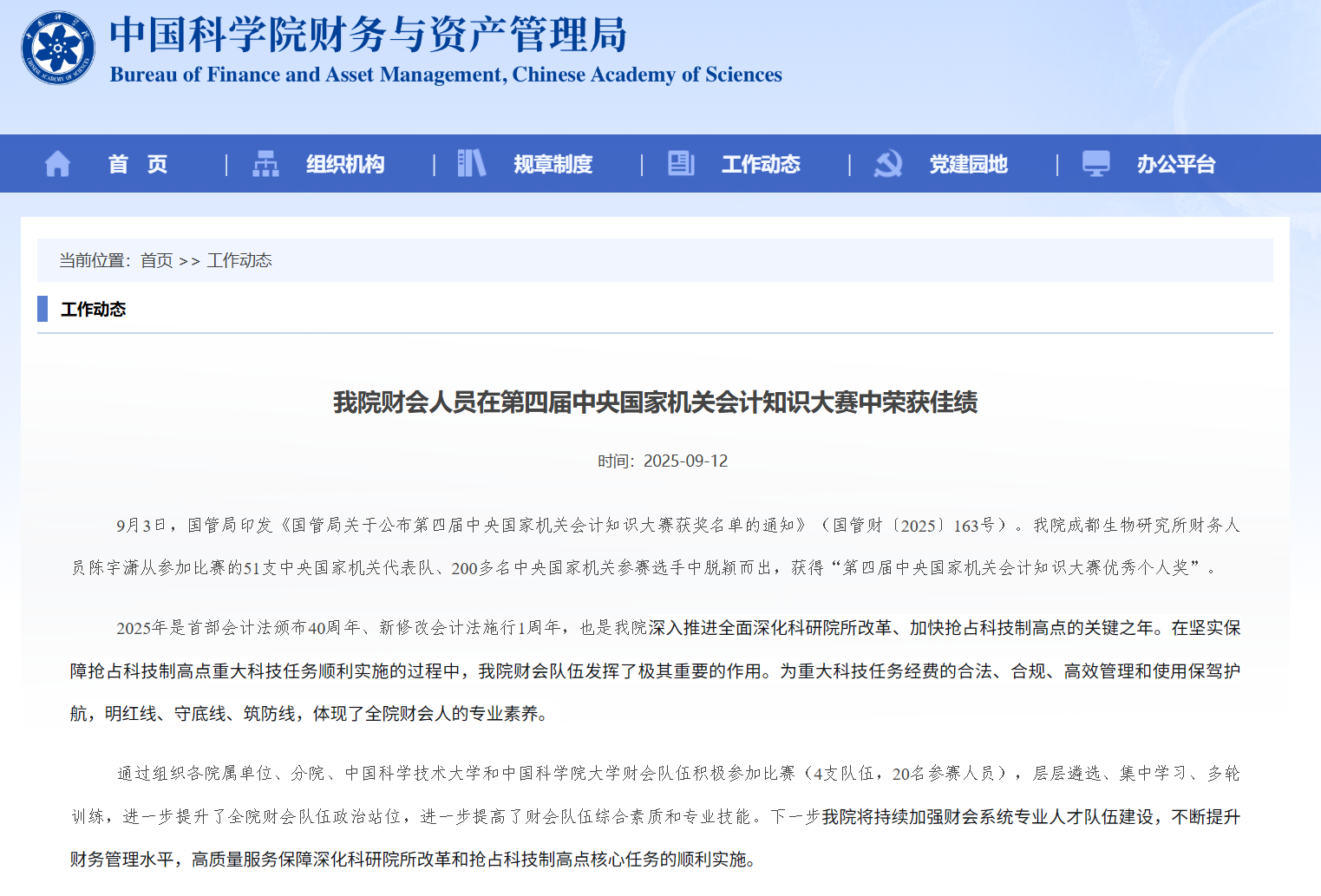
Task: Go to 规章制度 in navigation bar
Action: (553, 164)
